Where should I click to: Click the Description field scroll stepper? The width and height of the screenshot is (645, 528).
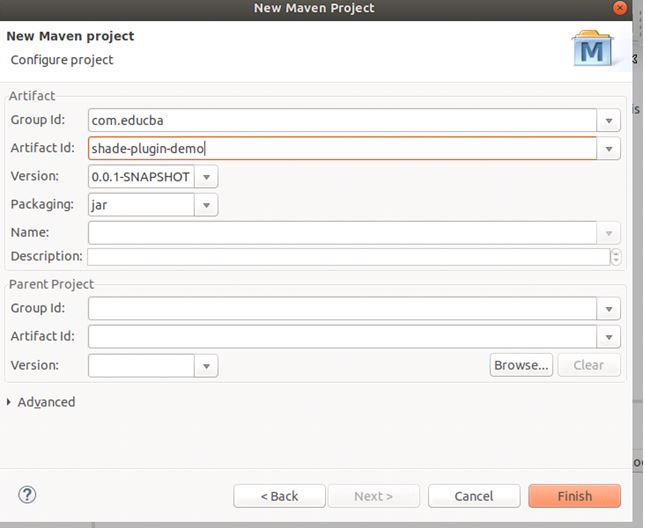pyautogui.click(x=615, y=257)
